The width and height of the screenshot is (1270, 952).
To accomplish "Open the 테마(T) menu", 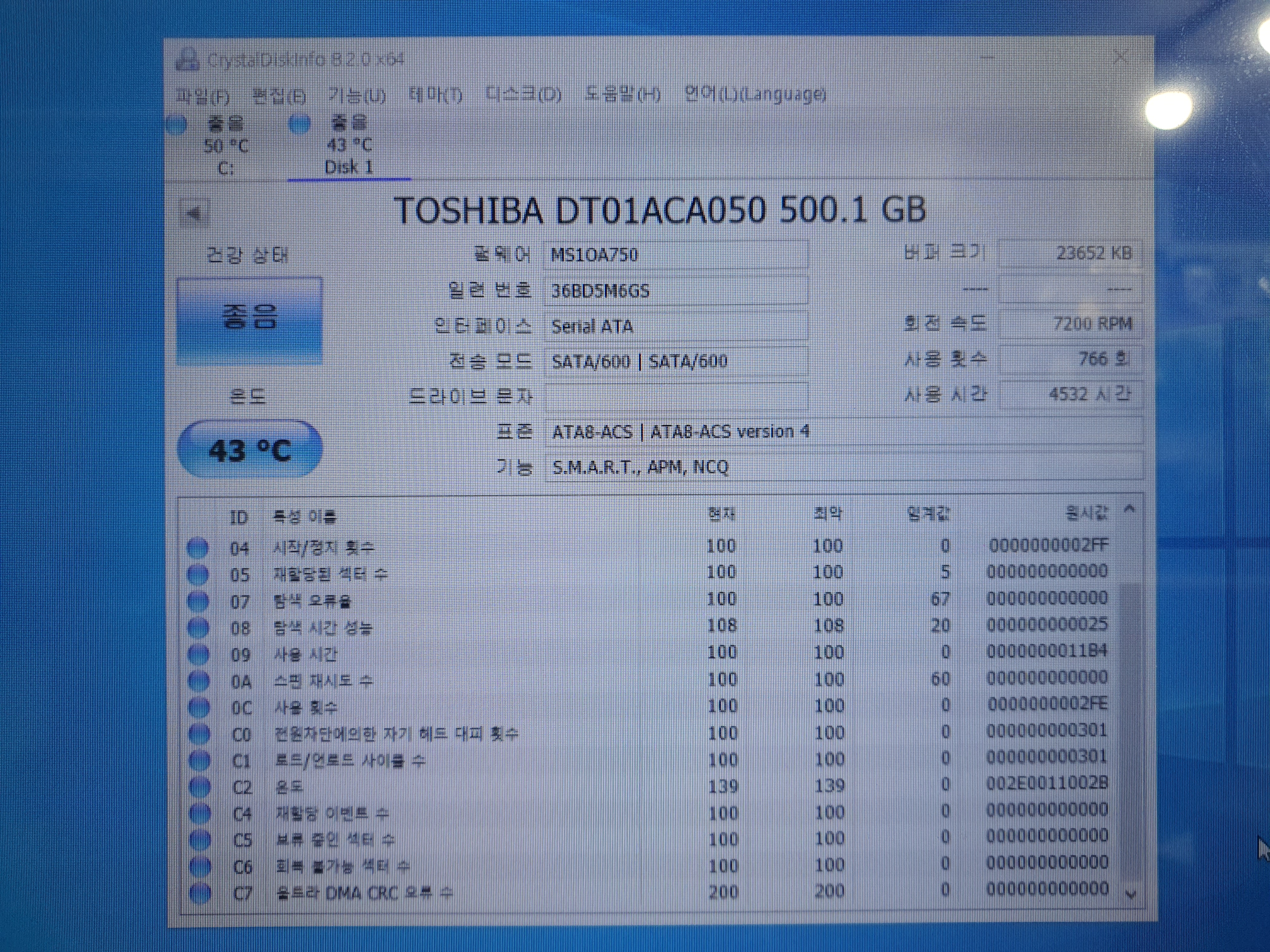I will (435, 95).
